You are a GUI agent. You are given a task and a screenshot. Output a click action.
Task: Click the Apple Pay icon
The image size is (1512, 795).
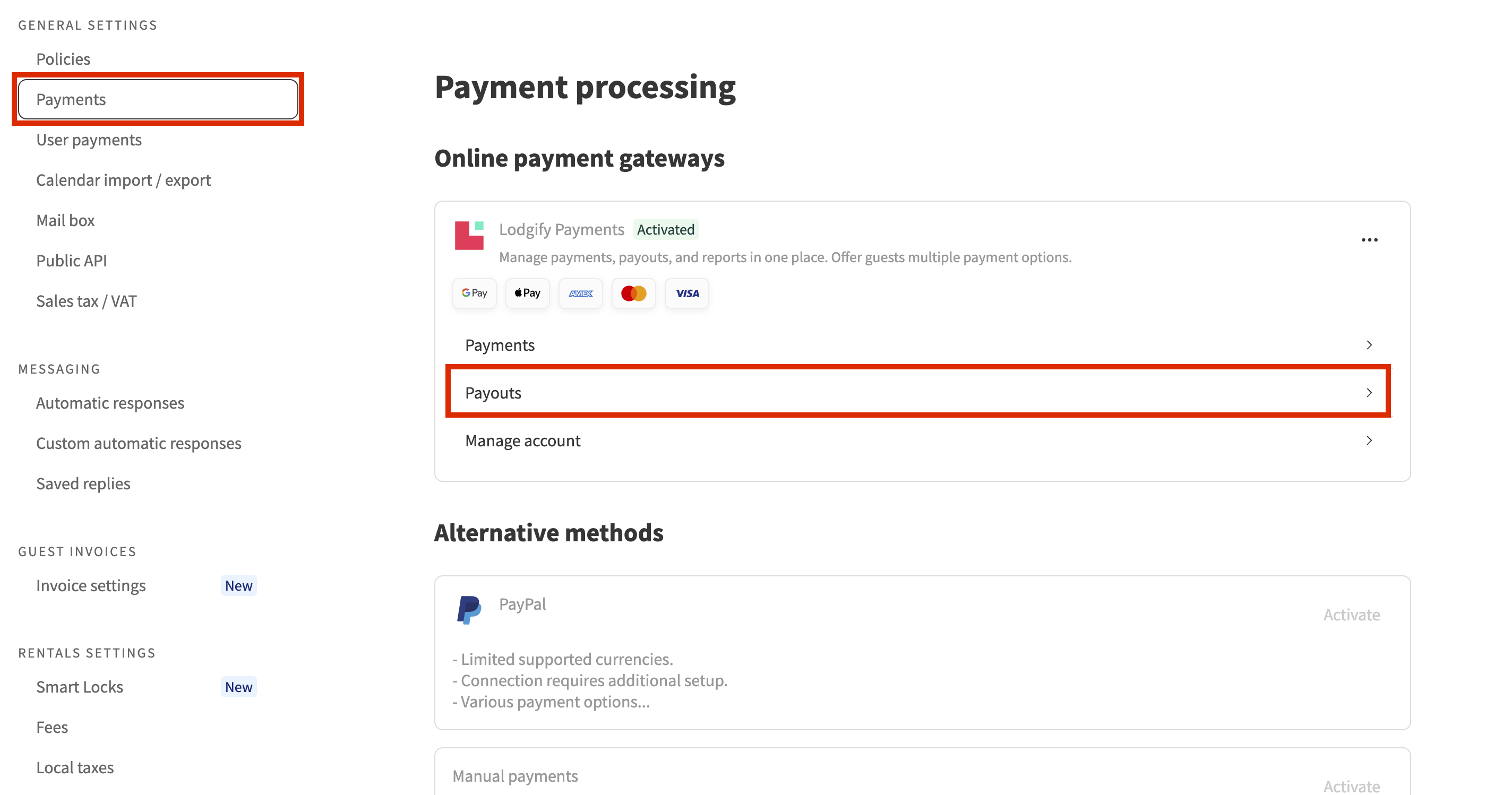pos(527,293)
